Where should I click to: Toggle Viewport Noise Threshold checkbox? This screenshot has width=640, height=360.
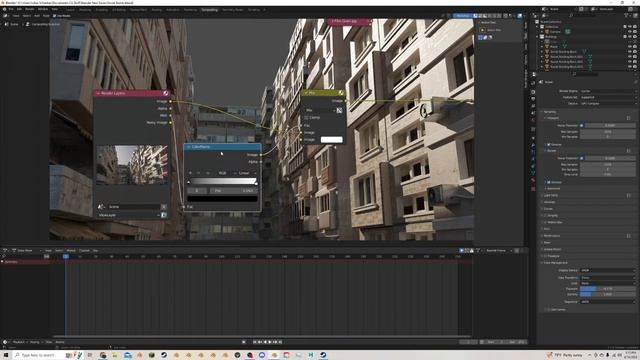(x=582, y=126)
